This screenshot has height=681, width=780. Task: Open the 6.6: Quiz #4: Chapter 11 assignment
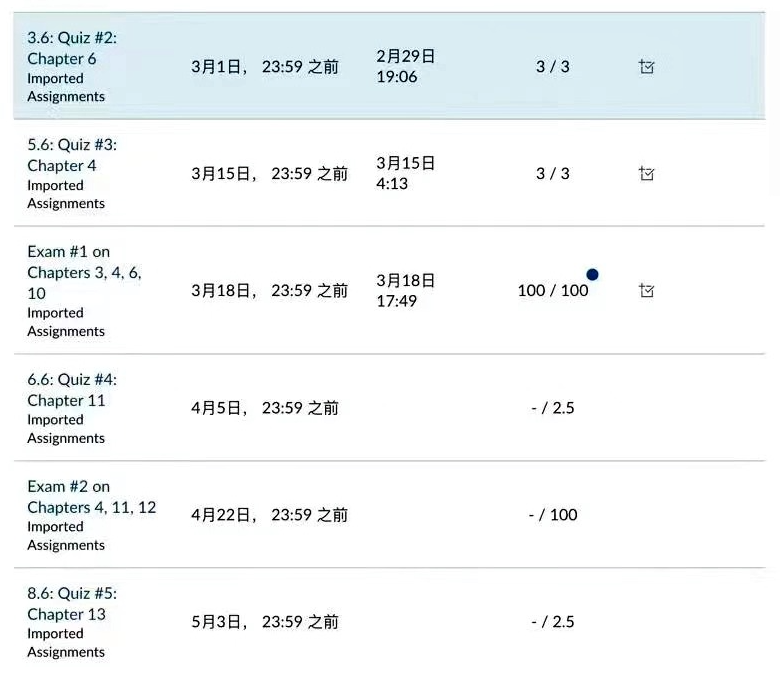(72, 390)
